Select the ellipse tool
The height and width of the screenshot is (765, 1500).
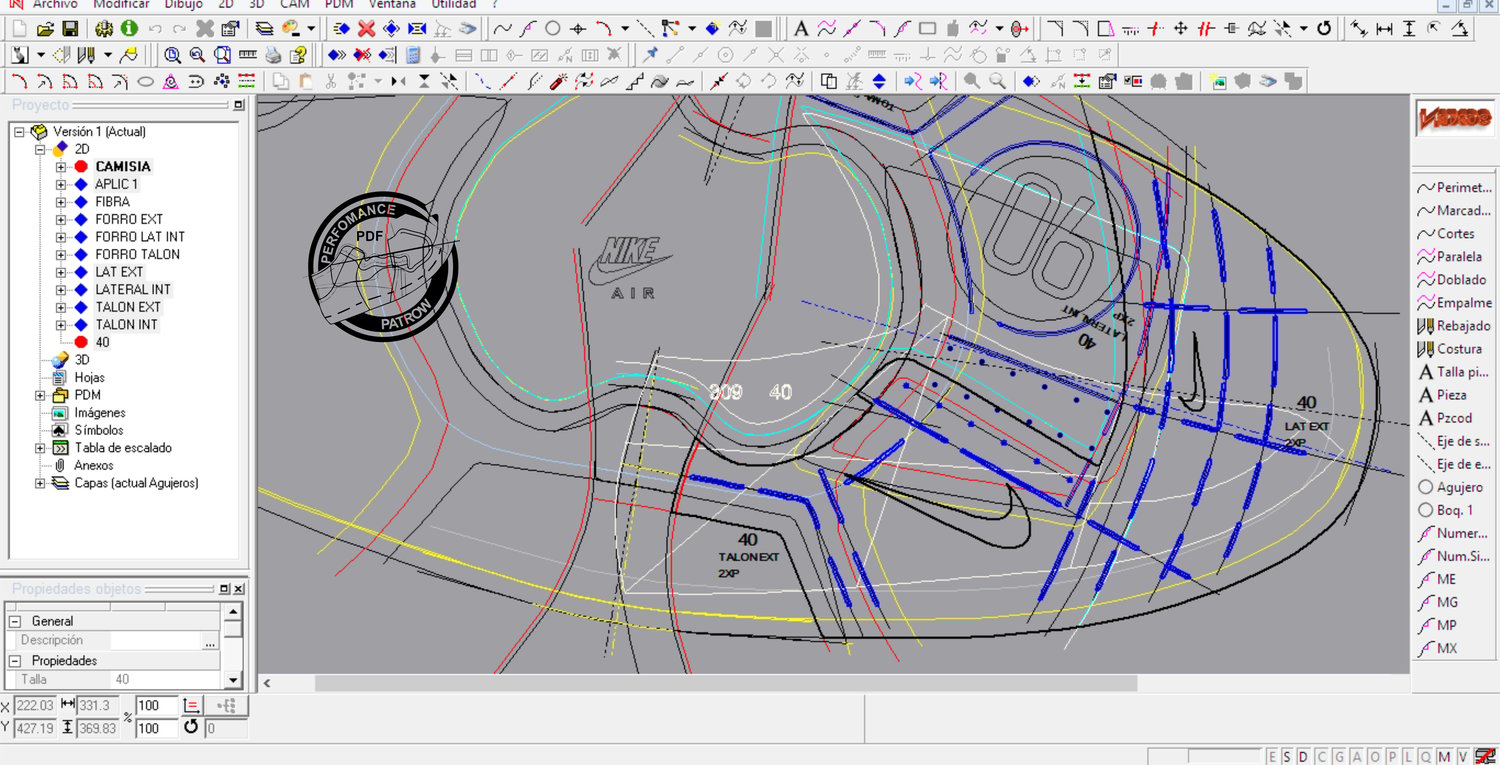[146, 81]
